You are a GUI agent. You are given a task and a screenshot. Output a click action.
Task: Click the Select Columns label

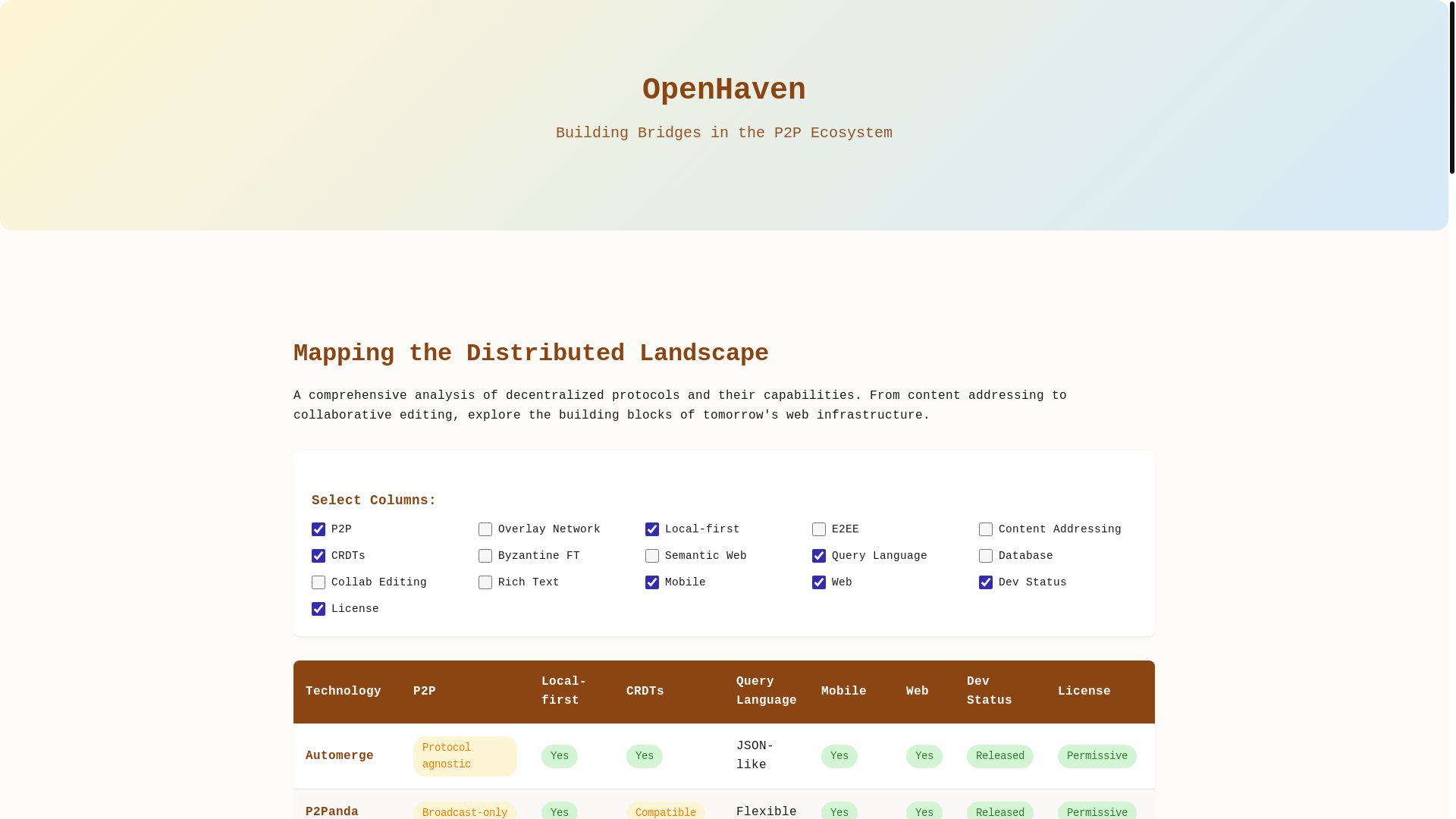point(374,500)
